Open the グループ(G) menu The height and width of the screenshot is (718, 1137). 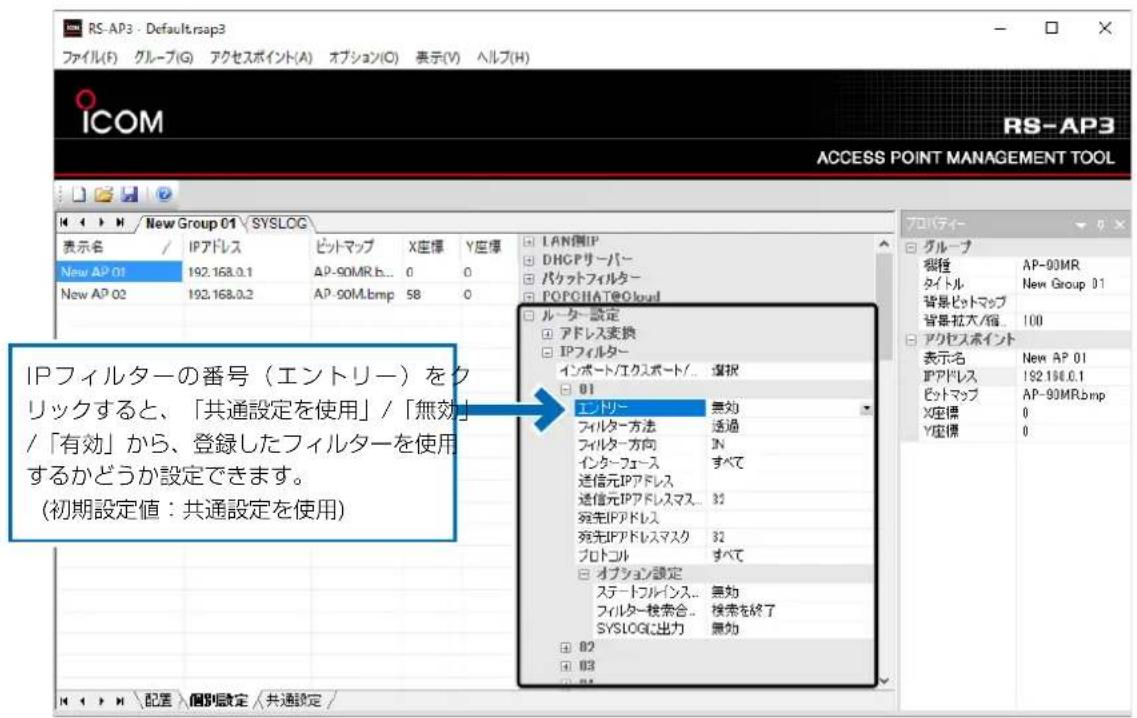click(163, 57)
